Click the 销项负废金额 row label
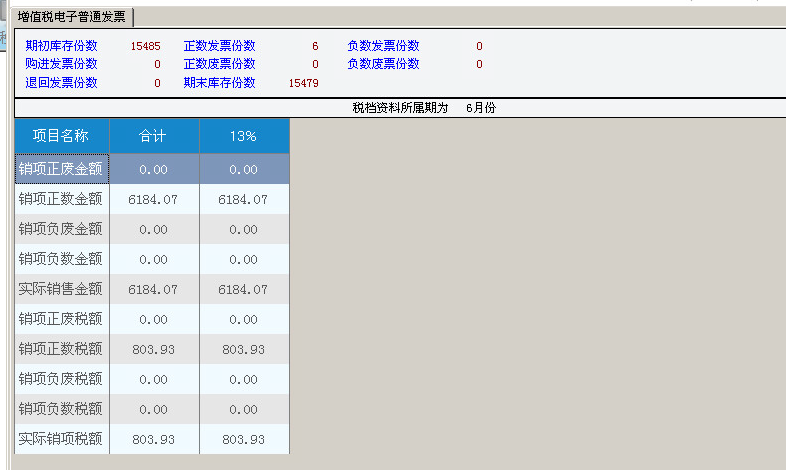 coord(61,230)
